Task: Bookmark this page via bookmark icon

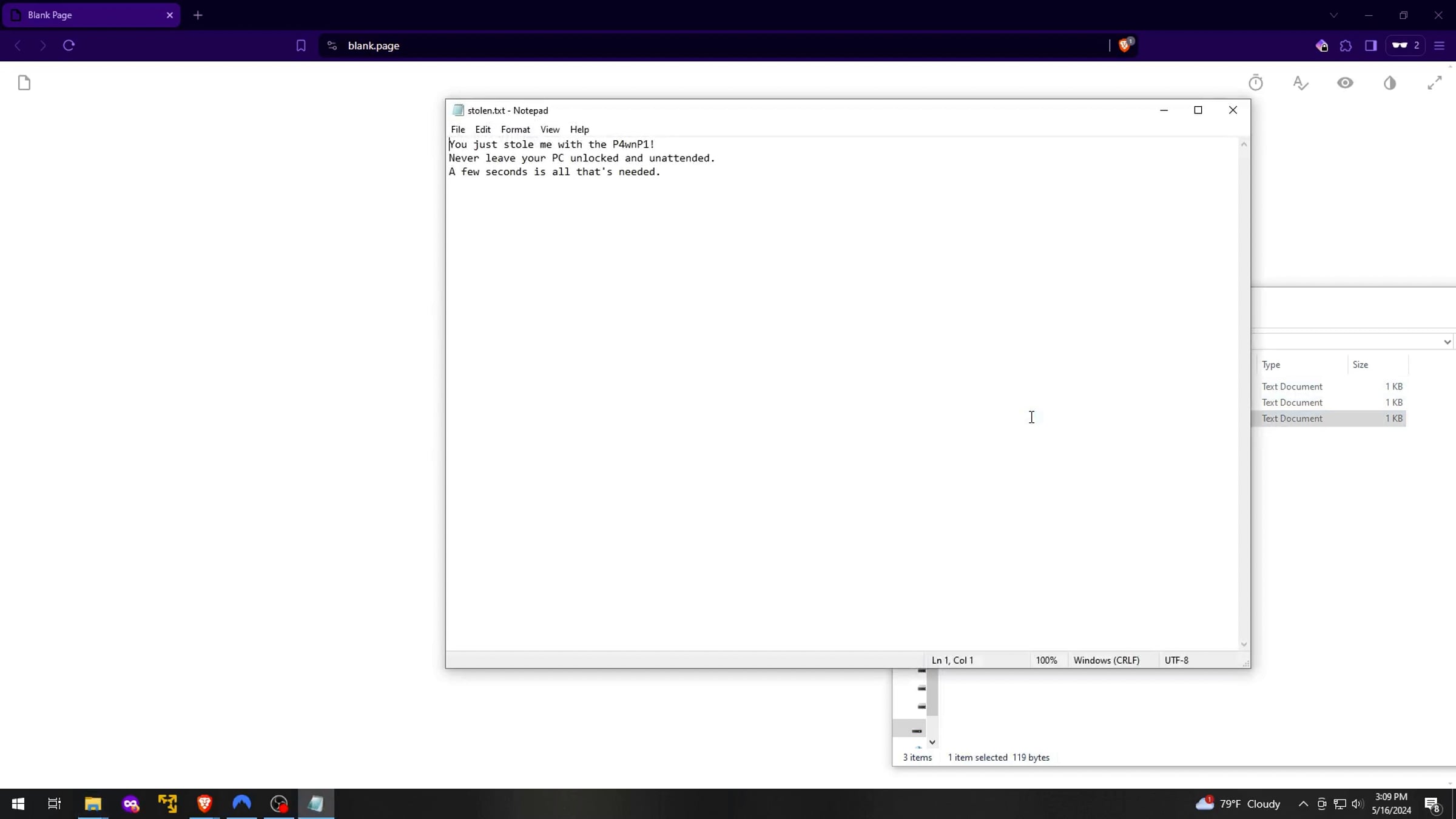Action: (301, 45)
